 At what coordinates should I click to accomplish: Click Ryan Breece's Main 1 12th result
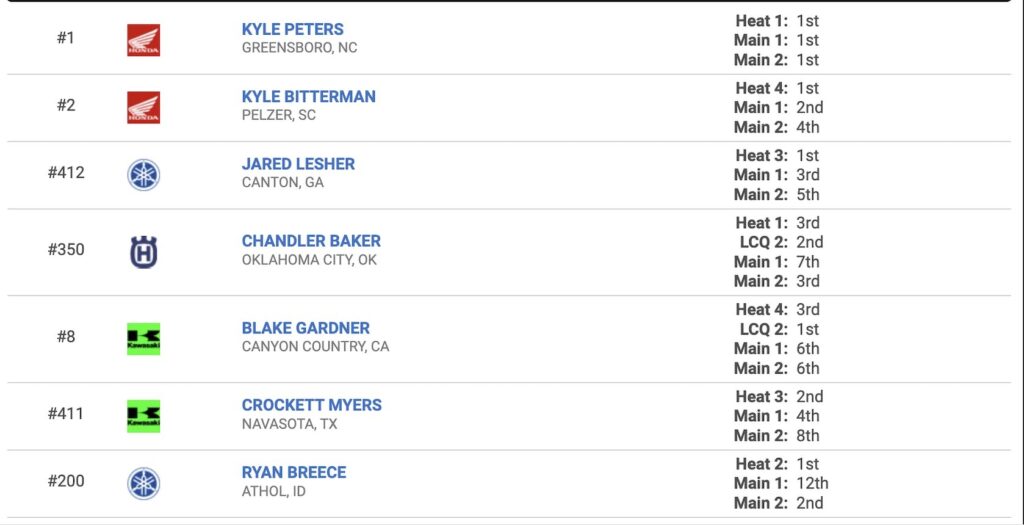[x=781, y=483]
